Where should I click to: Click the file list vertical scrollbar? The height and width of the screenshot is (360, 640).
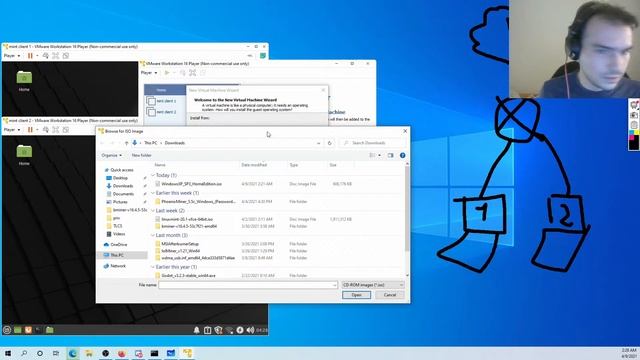407,208
